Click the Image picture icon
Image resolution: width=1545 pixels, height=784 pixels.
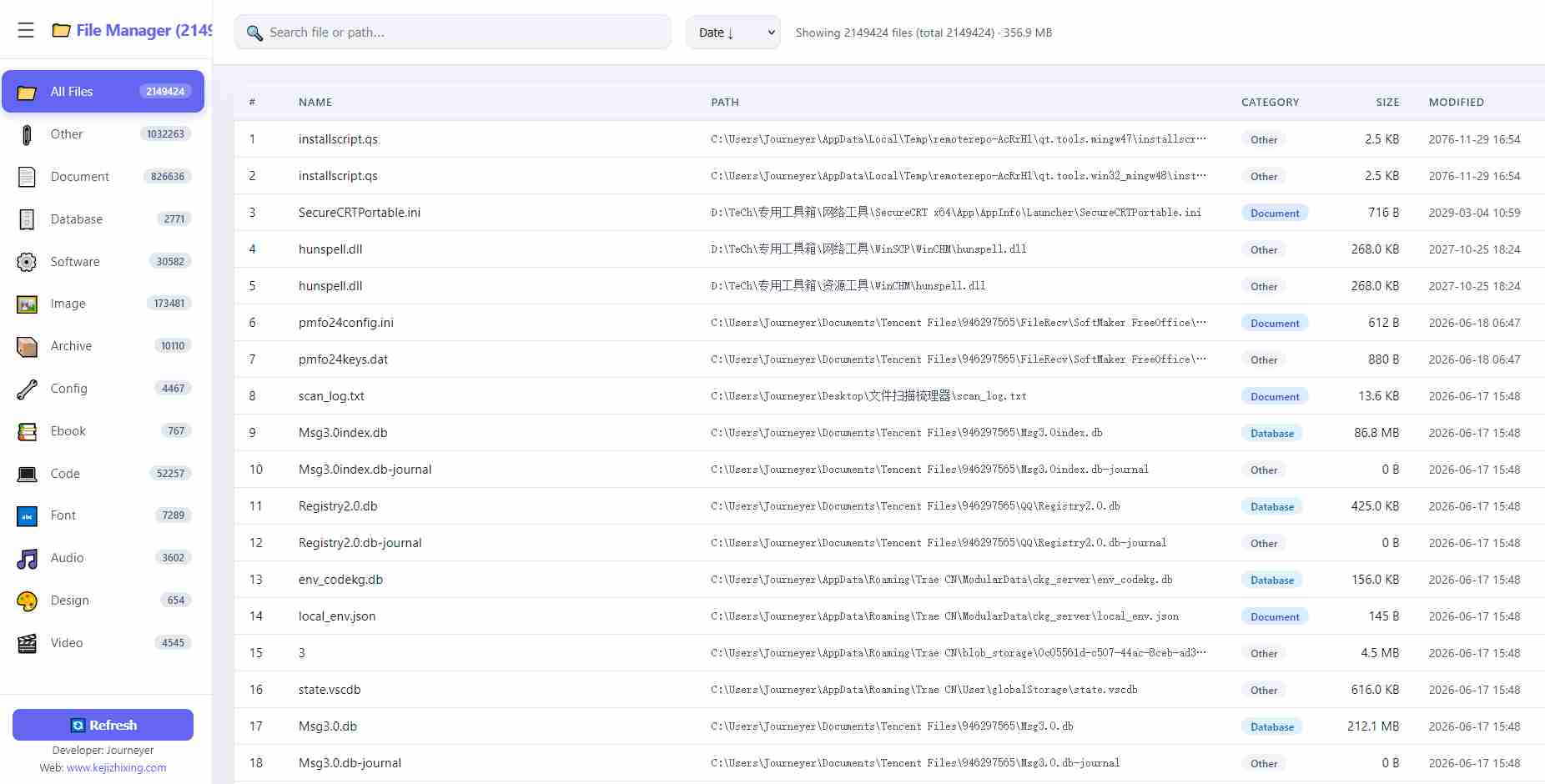click(x=27, y=304)
